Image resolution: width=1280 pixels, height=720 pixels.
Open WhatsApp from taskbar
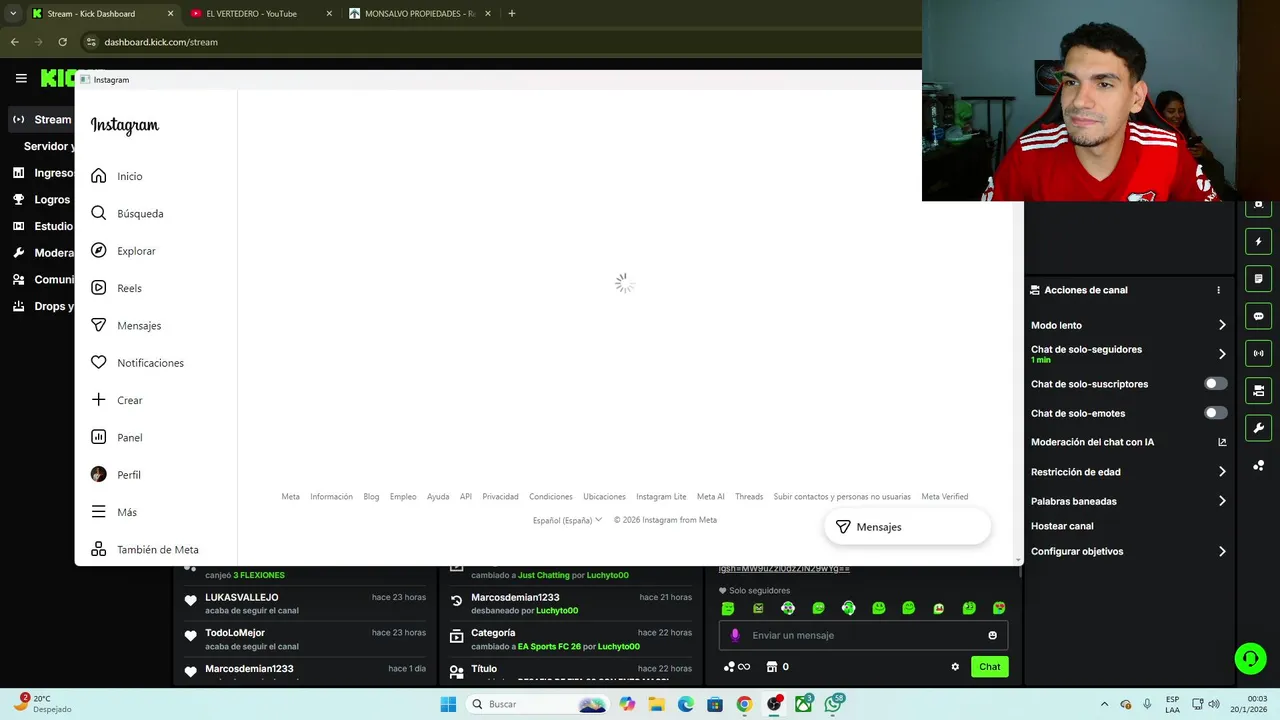pos(833,704)
